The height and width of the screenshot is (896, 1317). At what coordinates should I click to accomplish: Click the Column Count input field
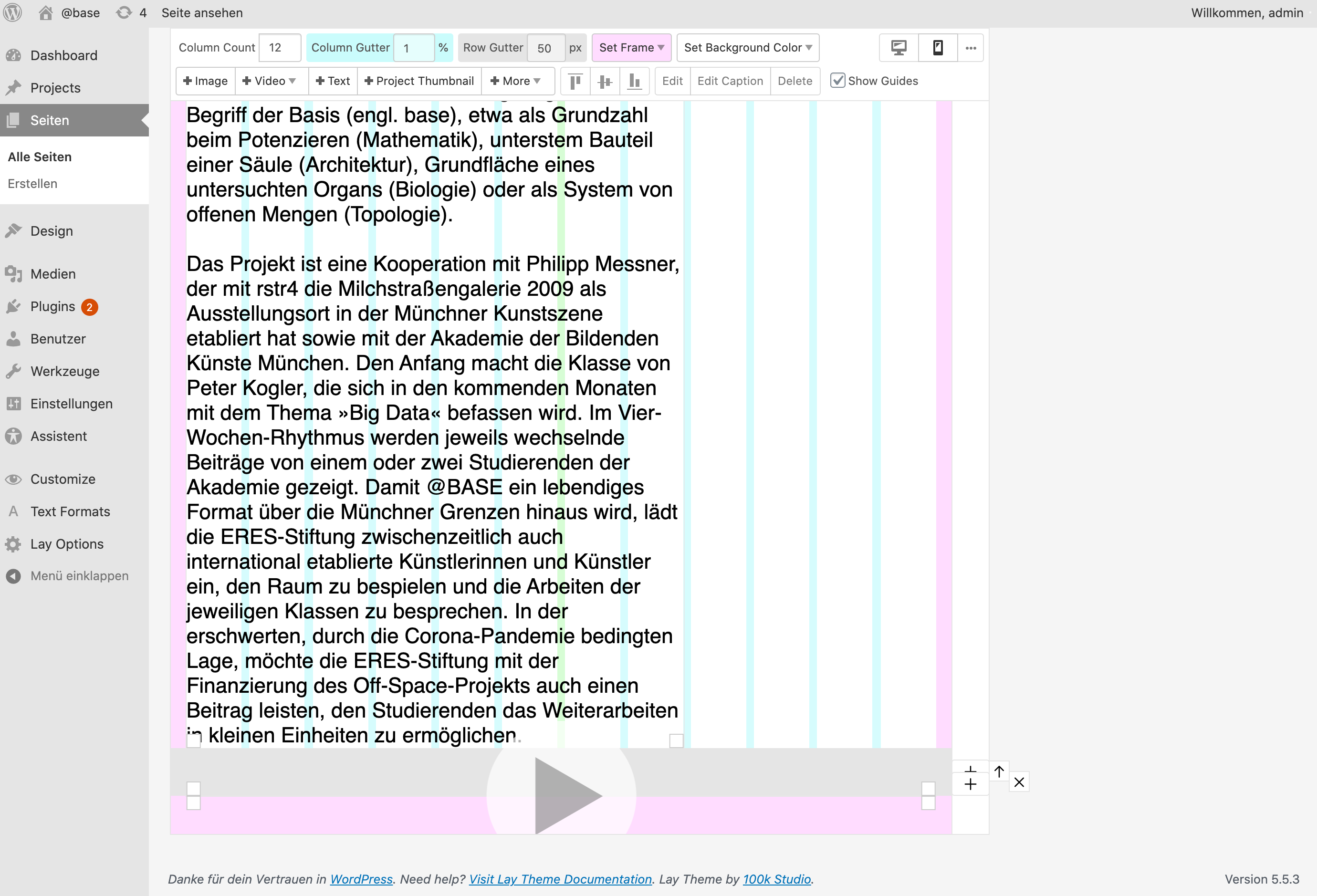click(x=279, y=48)
